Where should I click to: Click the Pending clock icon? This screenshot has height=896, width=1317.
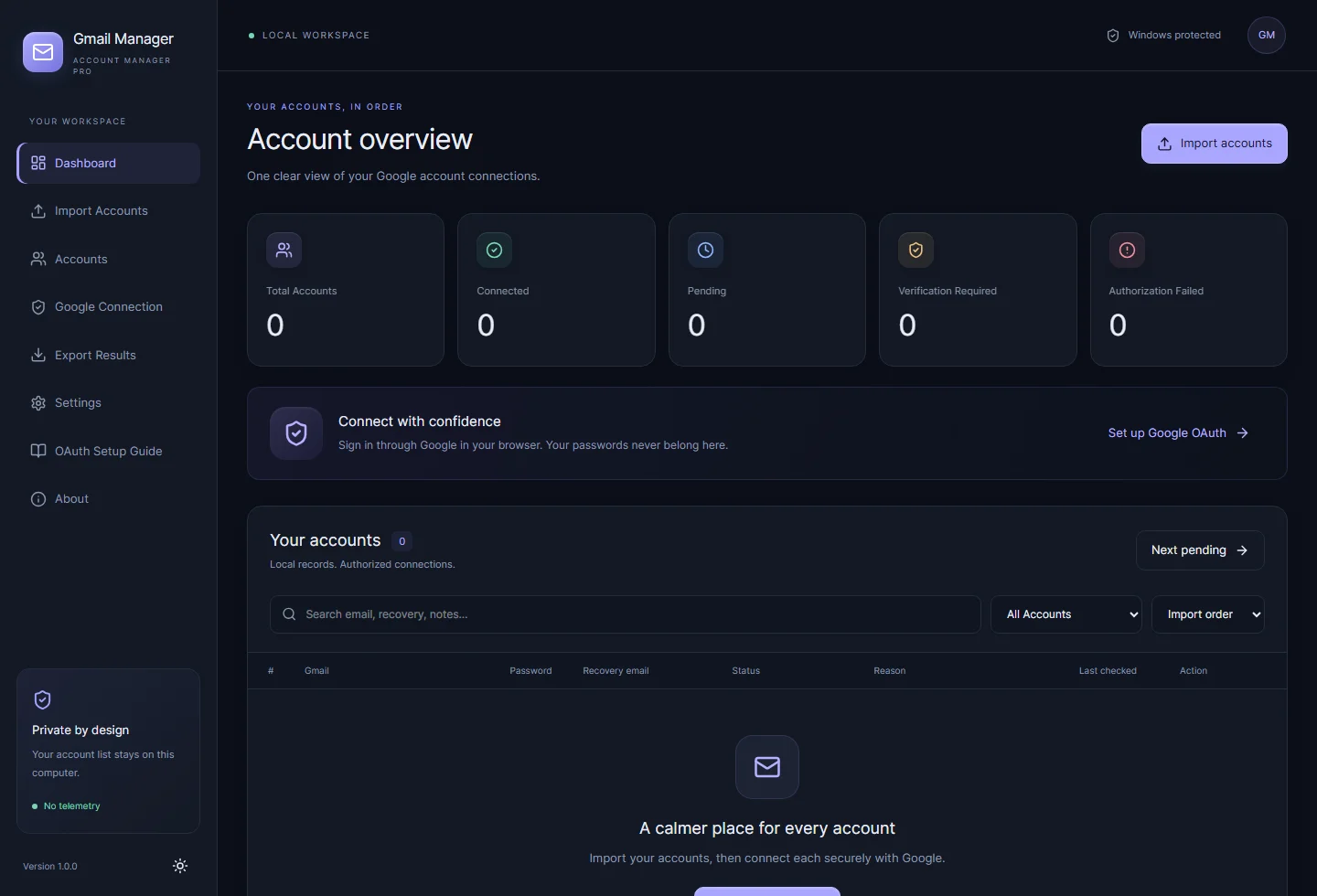tap(705, 250)
